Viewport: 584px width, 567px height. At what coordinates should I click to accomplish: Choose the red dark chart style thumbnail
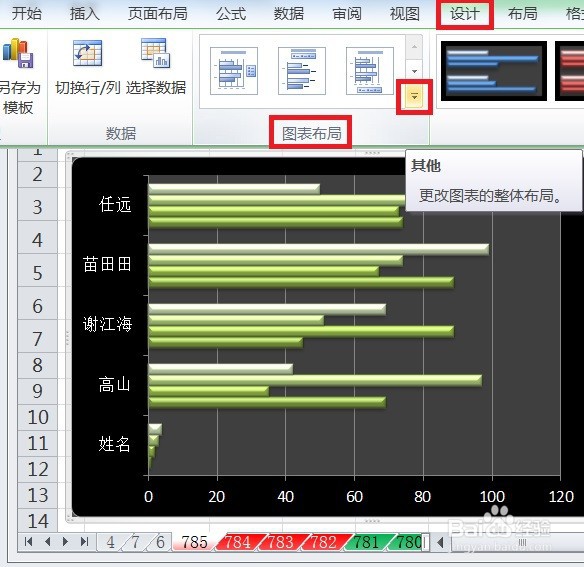[570, 71]
